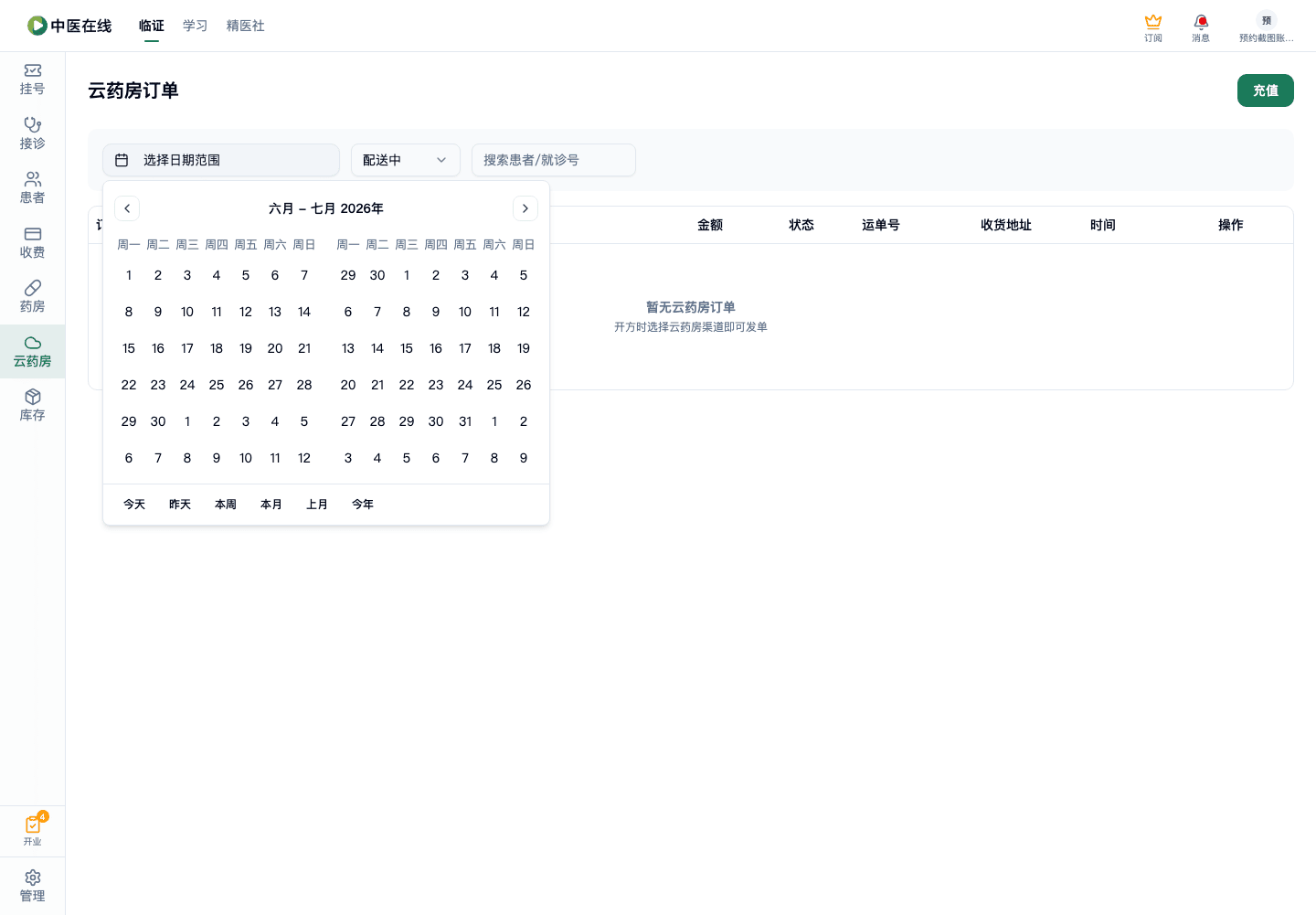The height and width of the screenshot is (915, 1316).
Task: Pick June 14 in the left calendar
Action: tap(304, 312)
